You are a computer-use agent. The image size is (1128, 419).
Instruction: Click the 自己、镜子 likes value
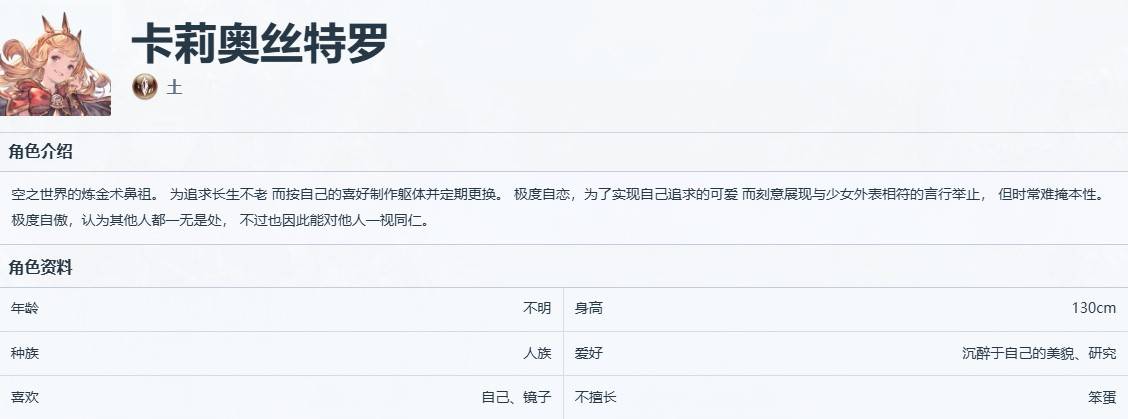[517, 397]
